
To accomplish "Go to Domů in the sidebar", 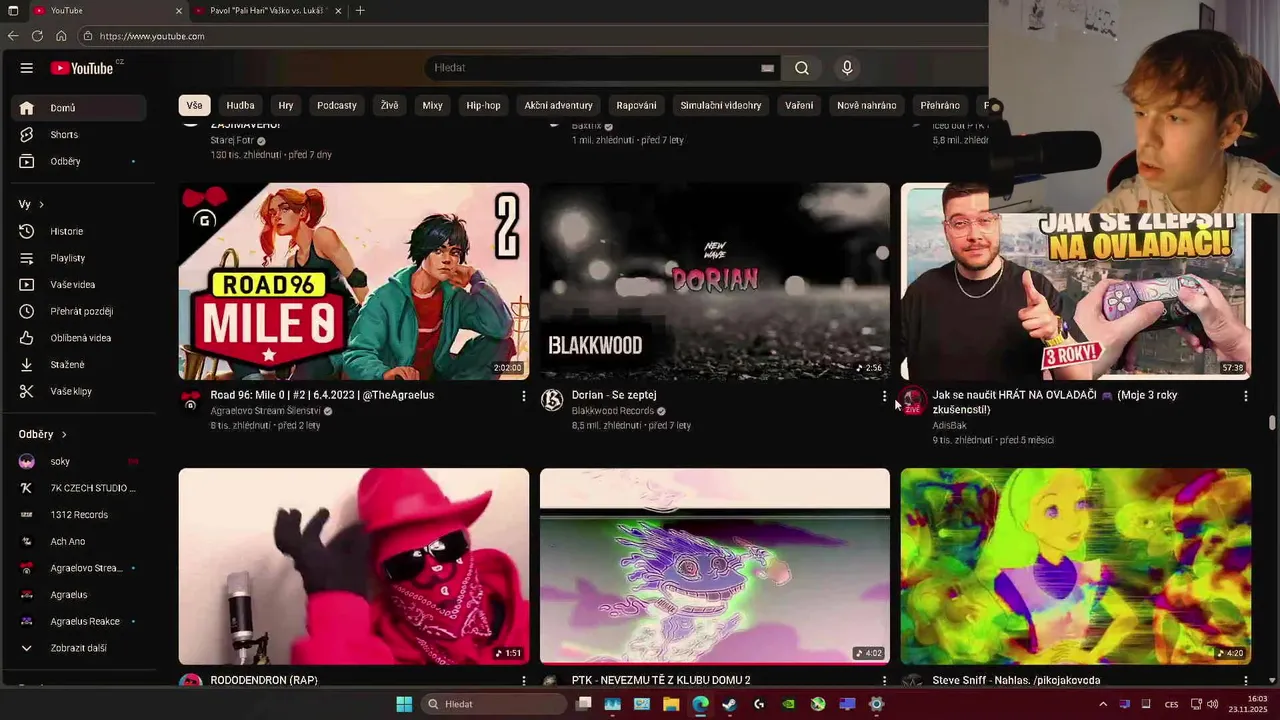I will [79, 108].
